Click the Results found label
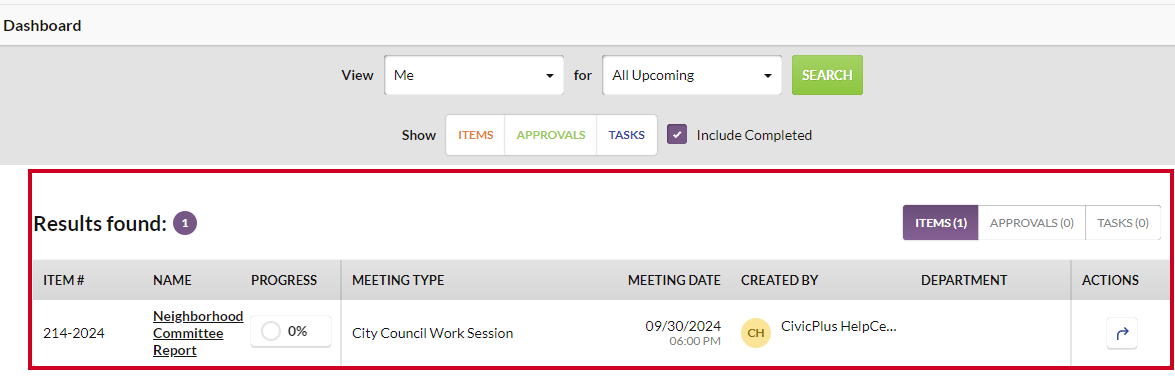1175x388 pixels. (100, 223)
